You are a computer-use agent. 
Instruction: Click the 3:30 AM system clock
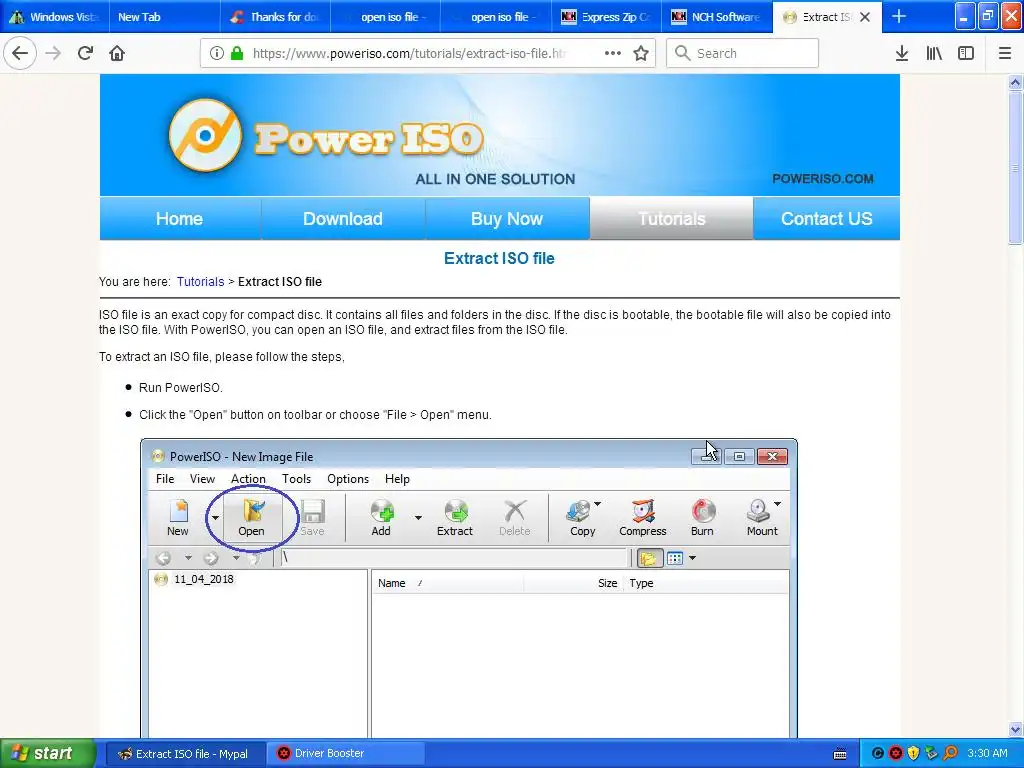point(987,753)
